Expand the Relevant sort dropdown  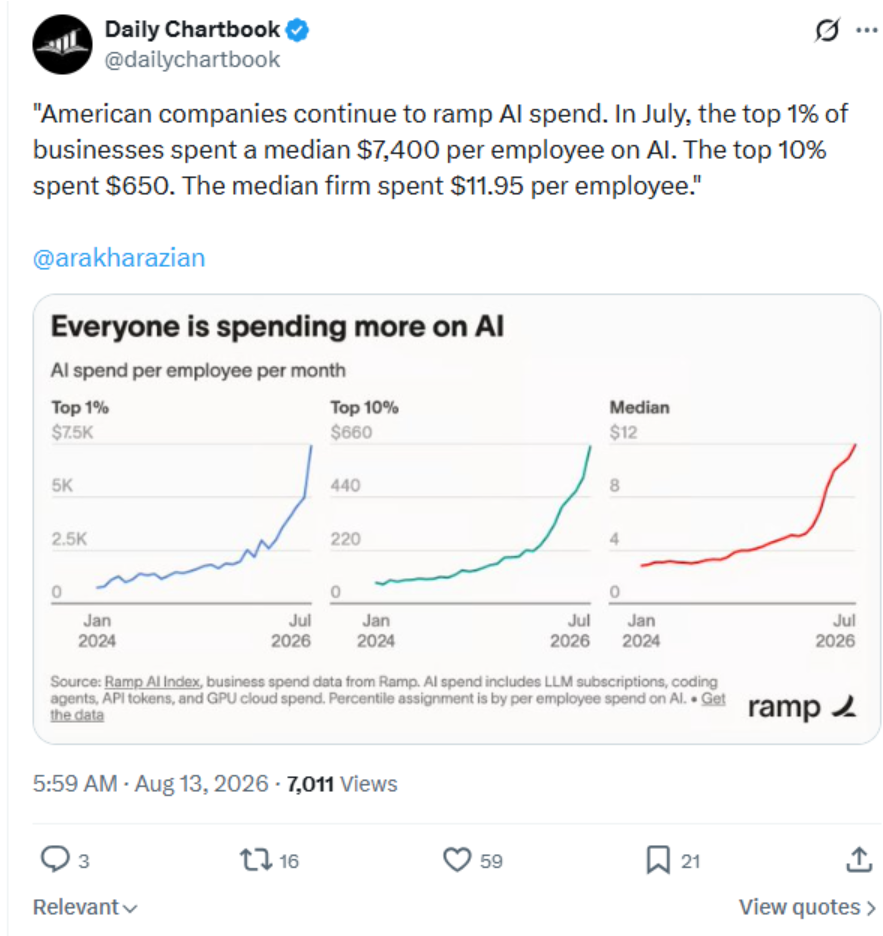[x=85, y=907]
